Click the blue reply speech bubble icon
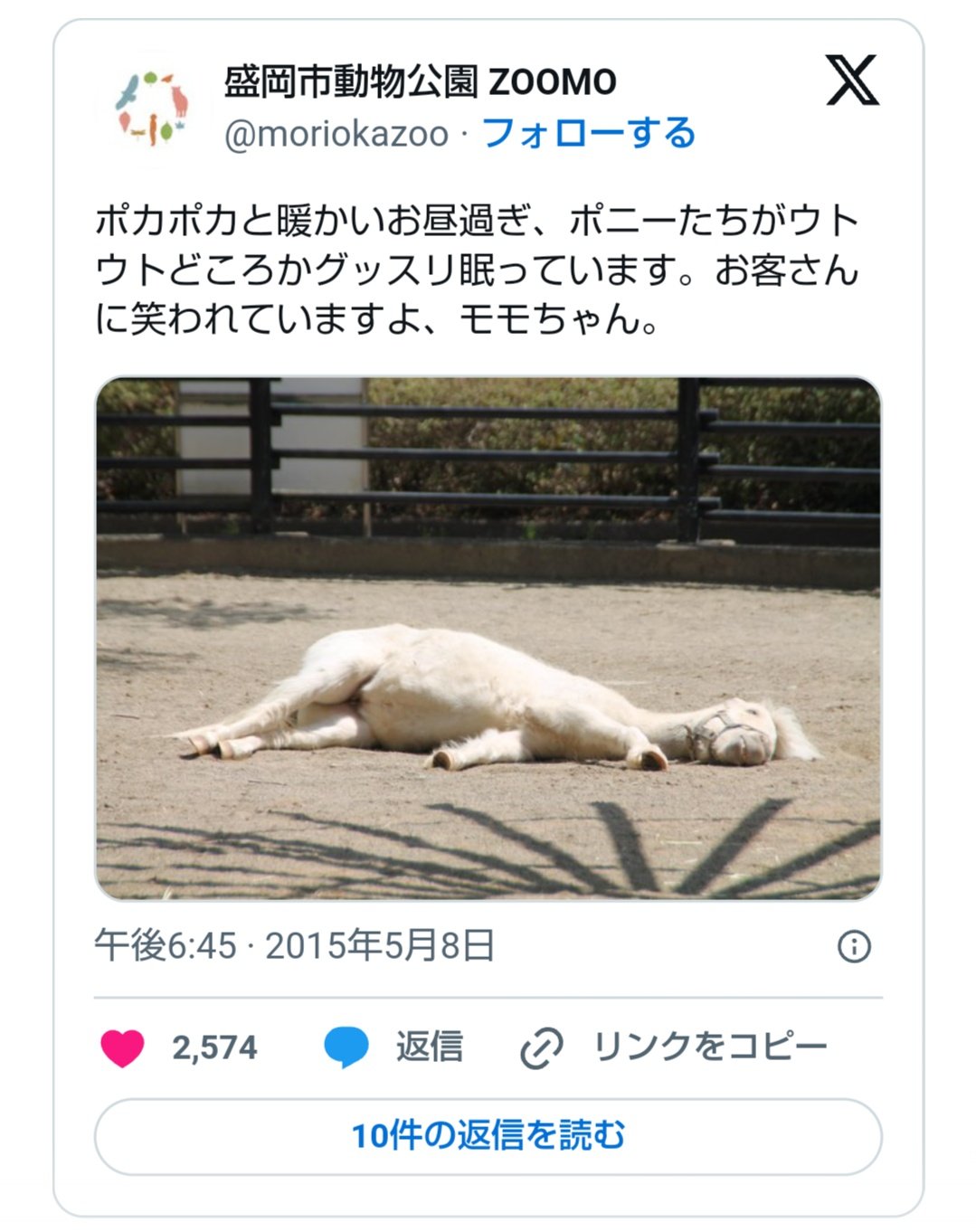 click(x=346, y=1047)
